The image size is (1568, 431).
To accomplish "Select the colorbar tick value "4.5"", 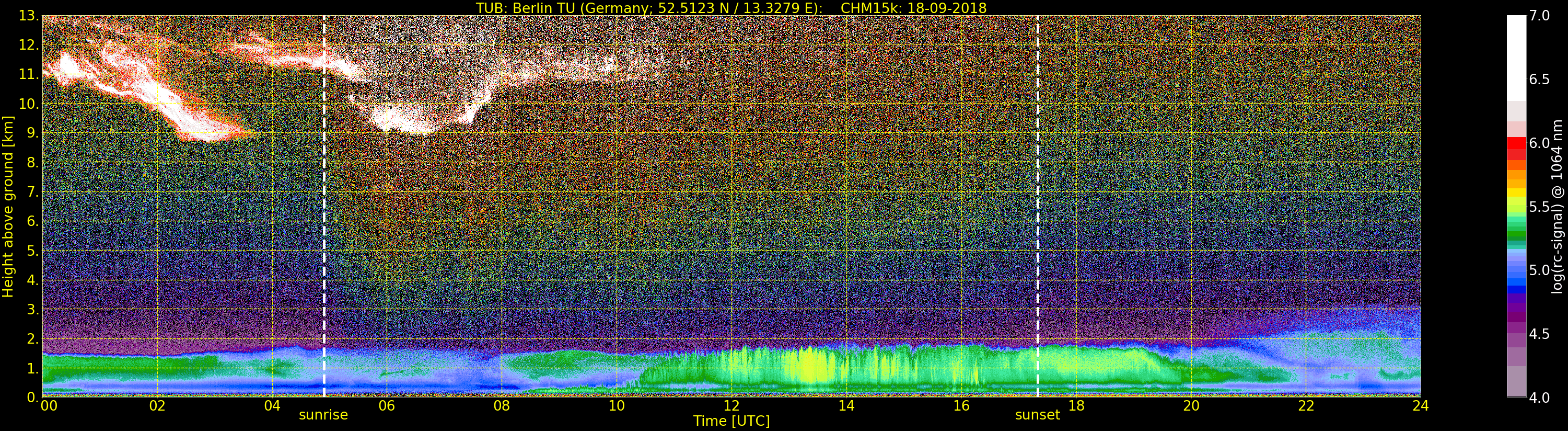I will coord(1539,334).
